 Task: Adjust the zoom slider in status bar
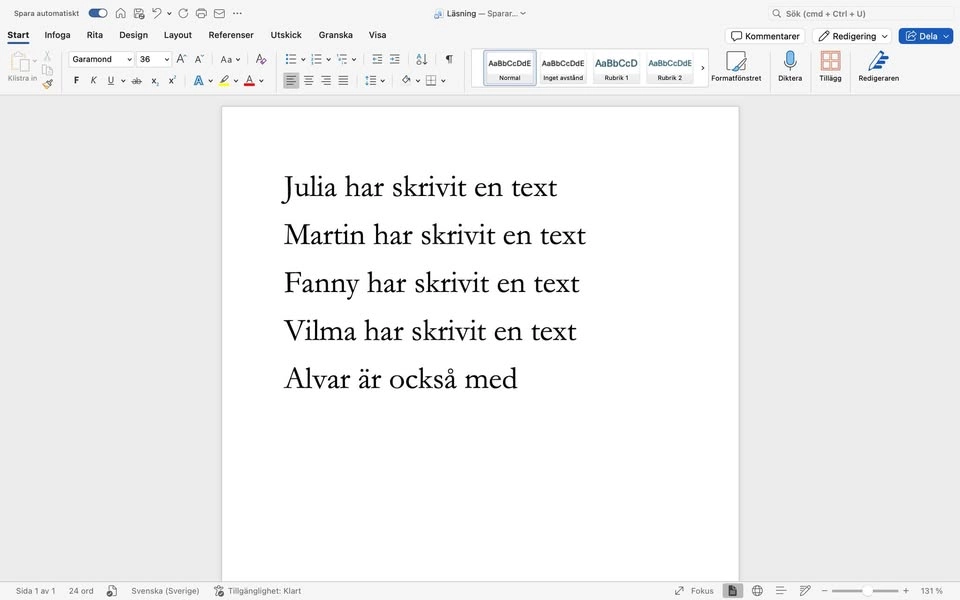[x=867, y=591]
